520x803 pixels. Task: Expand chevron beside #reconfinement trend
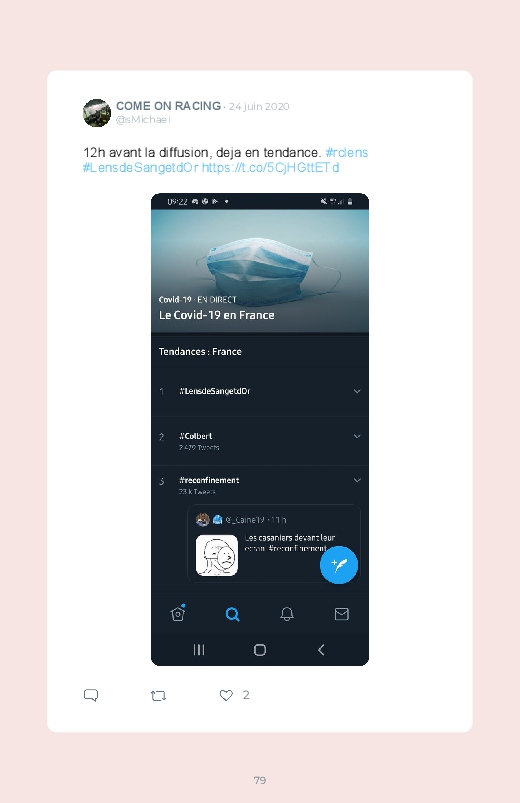[357, 480]
